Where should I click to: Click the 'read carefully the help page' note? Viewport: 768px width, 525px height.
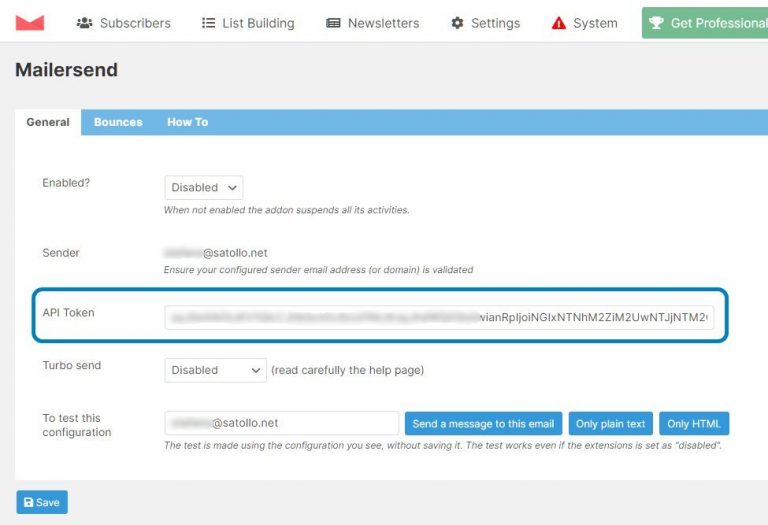(348, 370)
